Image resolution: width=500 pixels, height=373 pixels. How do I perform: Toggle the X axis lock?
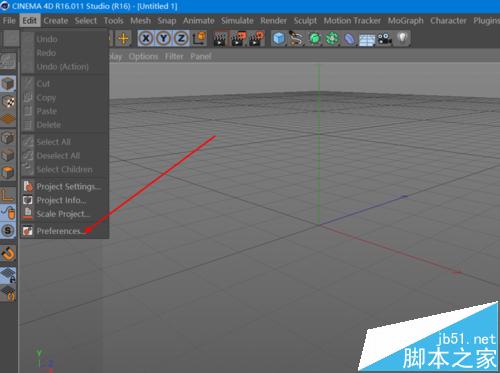click(x=146, y=39)
